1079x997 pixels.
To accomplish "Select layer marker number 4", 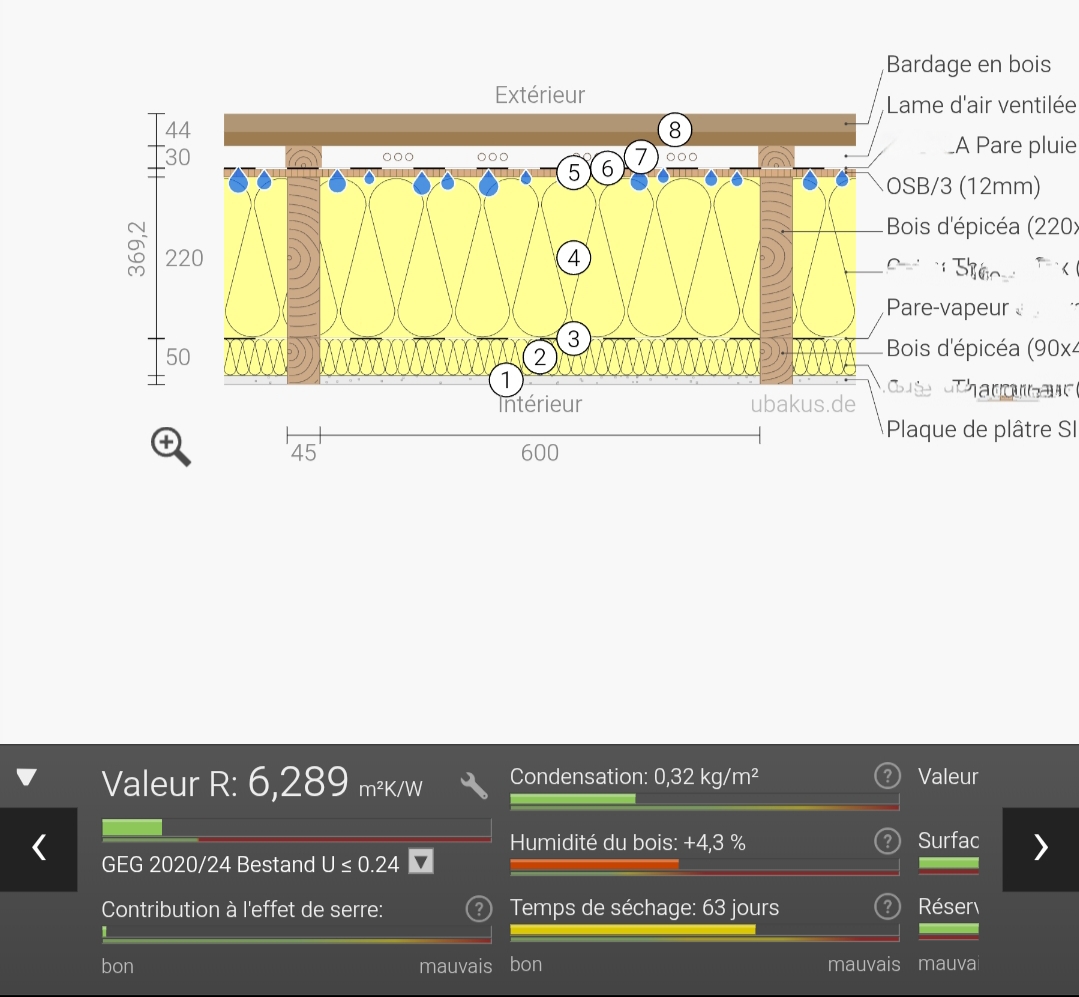I will coord(574,258).
